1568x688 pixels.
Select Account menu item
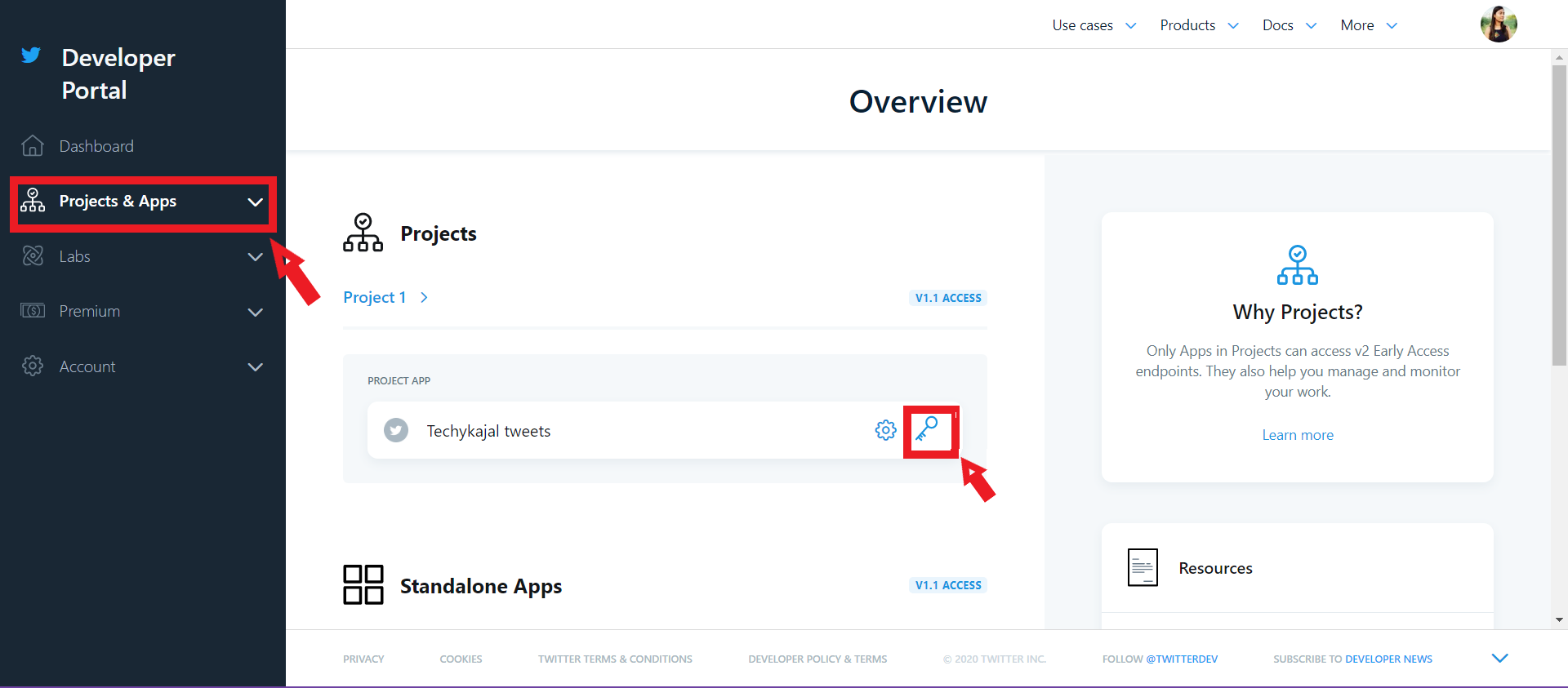87,366
